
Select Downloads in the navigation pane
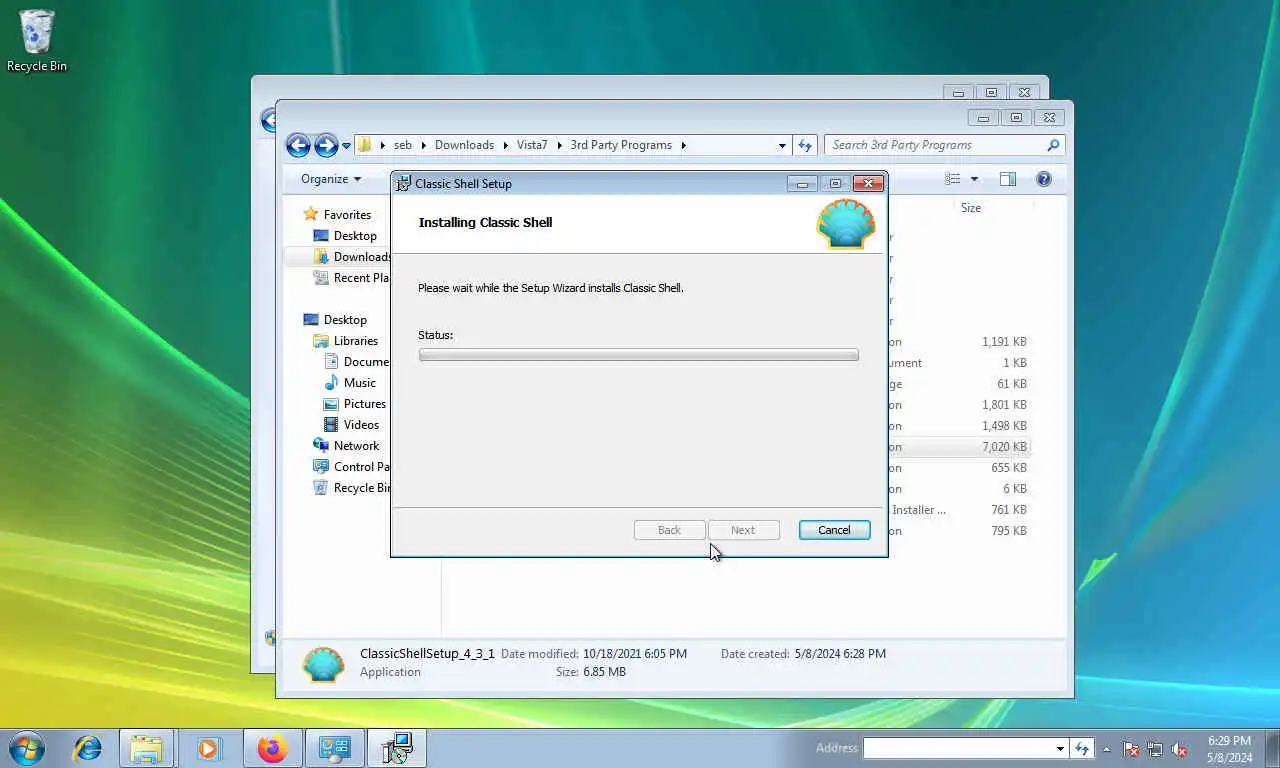352,257
